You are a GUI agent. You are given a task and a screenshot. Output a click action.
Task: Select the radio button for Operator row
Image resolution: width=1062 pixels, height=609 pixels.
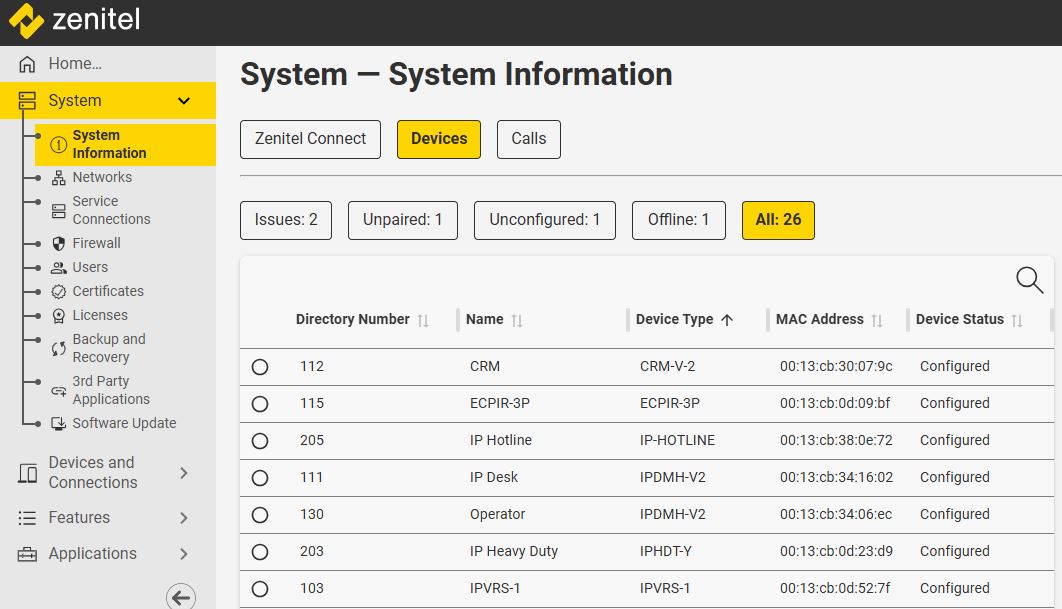pyautogui.click(x=260, y=515)
